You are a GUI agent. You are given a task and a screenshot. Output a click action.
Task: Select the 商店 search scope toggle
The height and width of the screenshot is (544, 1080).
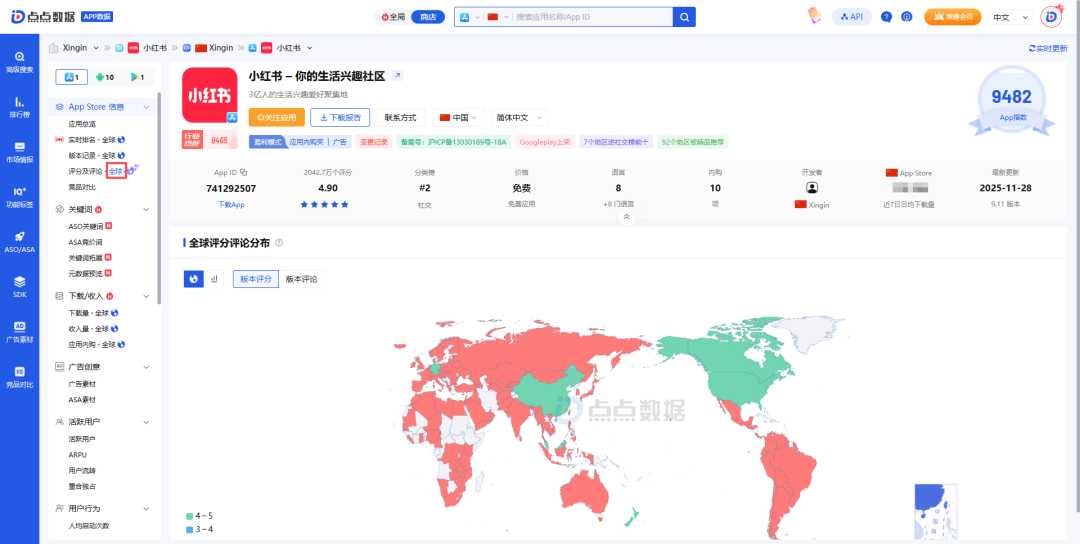pos(428,17)
